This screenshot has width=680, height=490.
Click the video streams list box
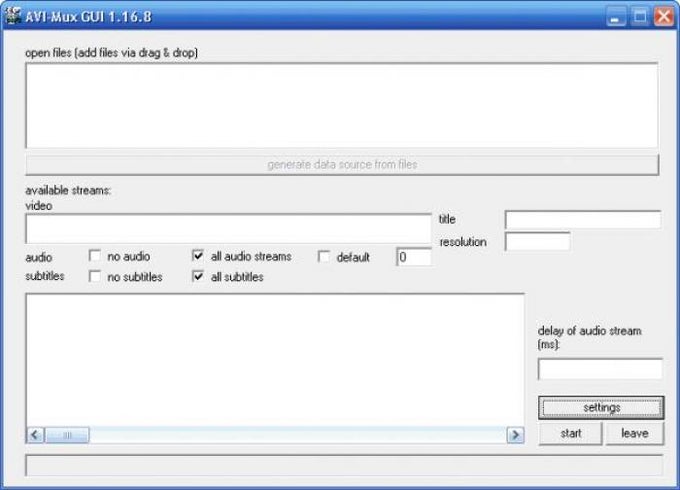(228, 229)
